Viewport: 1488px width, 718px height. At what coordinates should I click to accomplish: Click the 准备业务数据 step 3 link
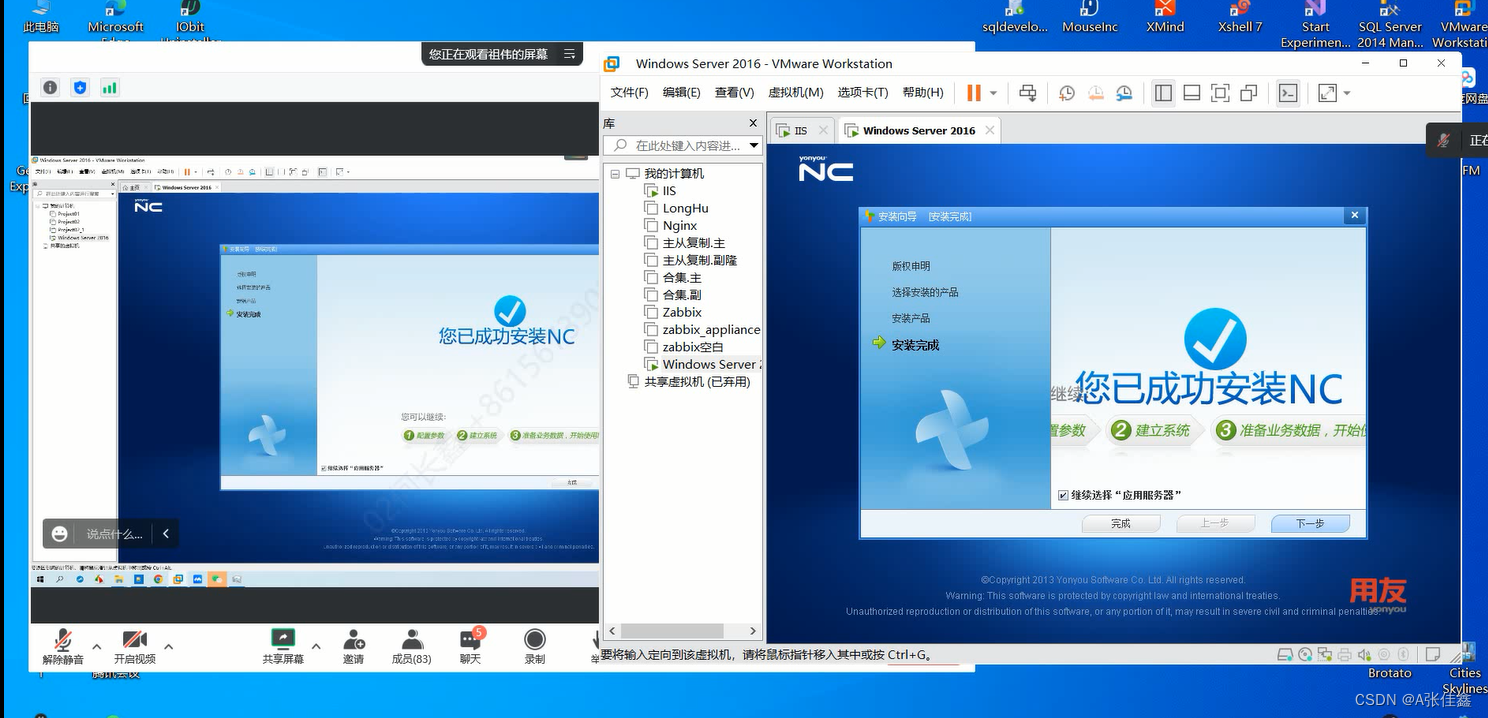[1290, 430]
